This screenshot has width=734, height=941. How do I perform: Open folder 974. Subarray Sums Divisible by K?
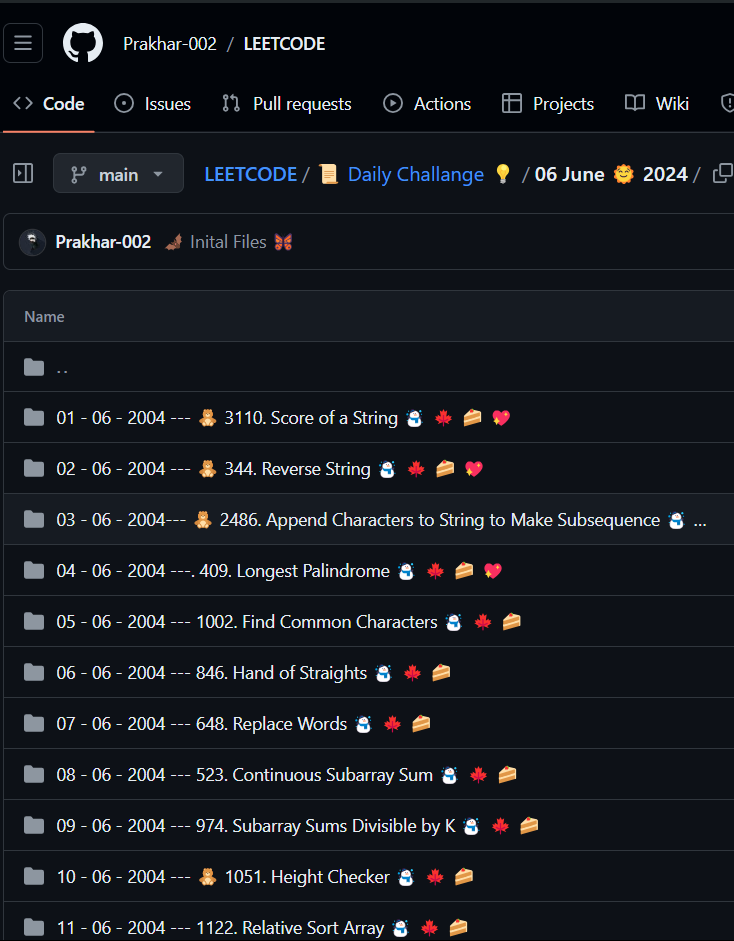pos(298,826)
